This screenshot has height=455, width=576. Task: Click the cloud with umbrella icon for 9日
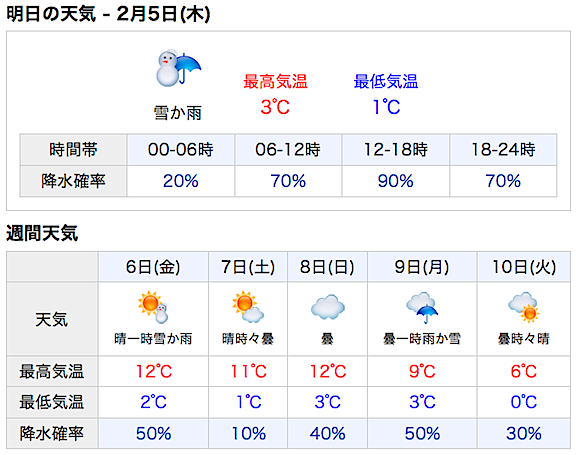click(422, 308)
